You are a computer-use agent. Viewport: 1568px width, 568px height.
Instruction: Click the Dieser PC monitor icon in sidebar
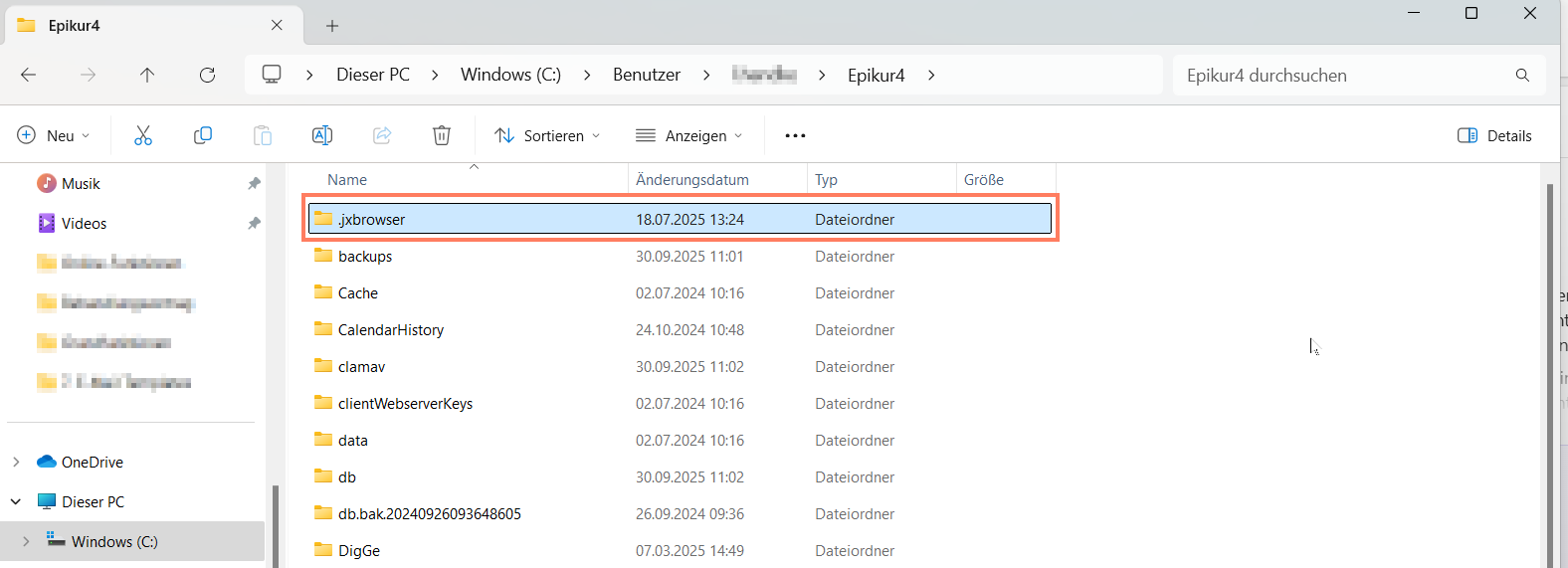(x=46, y=501)
